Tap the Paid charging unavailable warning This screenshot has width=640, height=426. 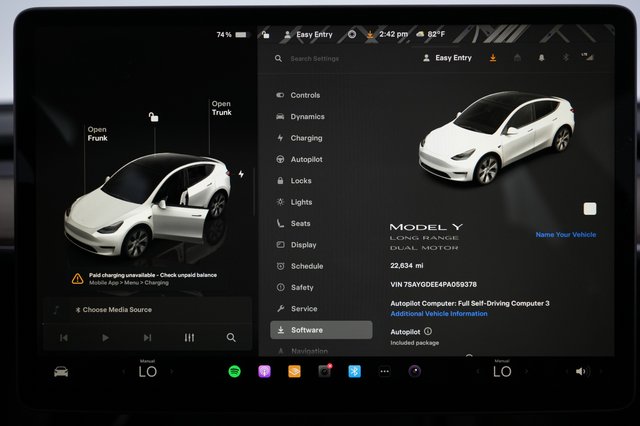145,279
